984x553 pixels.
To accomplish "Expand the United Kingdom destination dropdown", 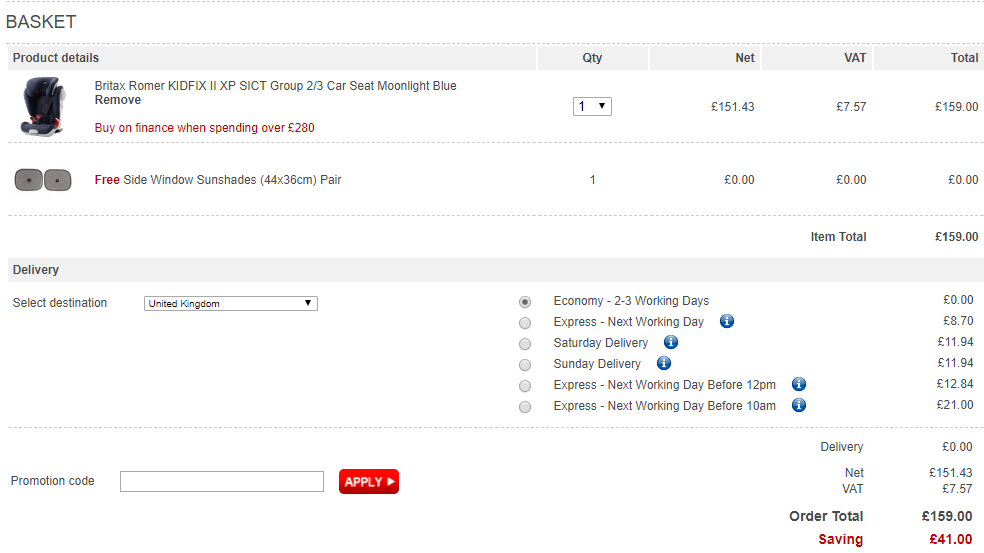I will [x=231, y=303].
